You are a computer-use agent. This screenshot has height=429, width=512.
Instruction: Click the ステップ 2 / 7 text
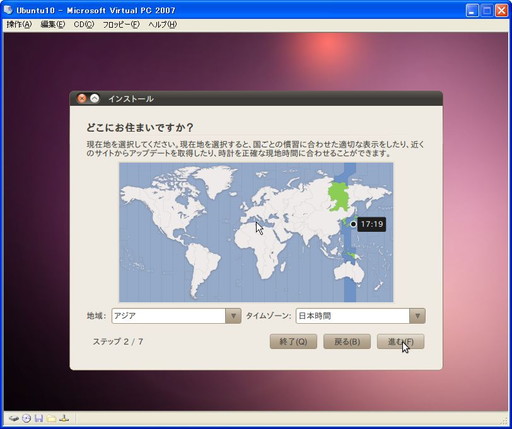pos(118,342)
